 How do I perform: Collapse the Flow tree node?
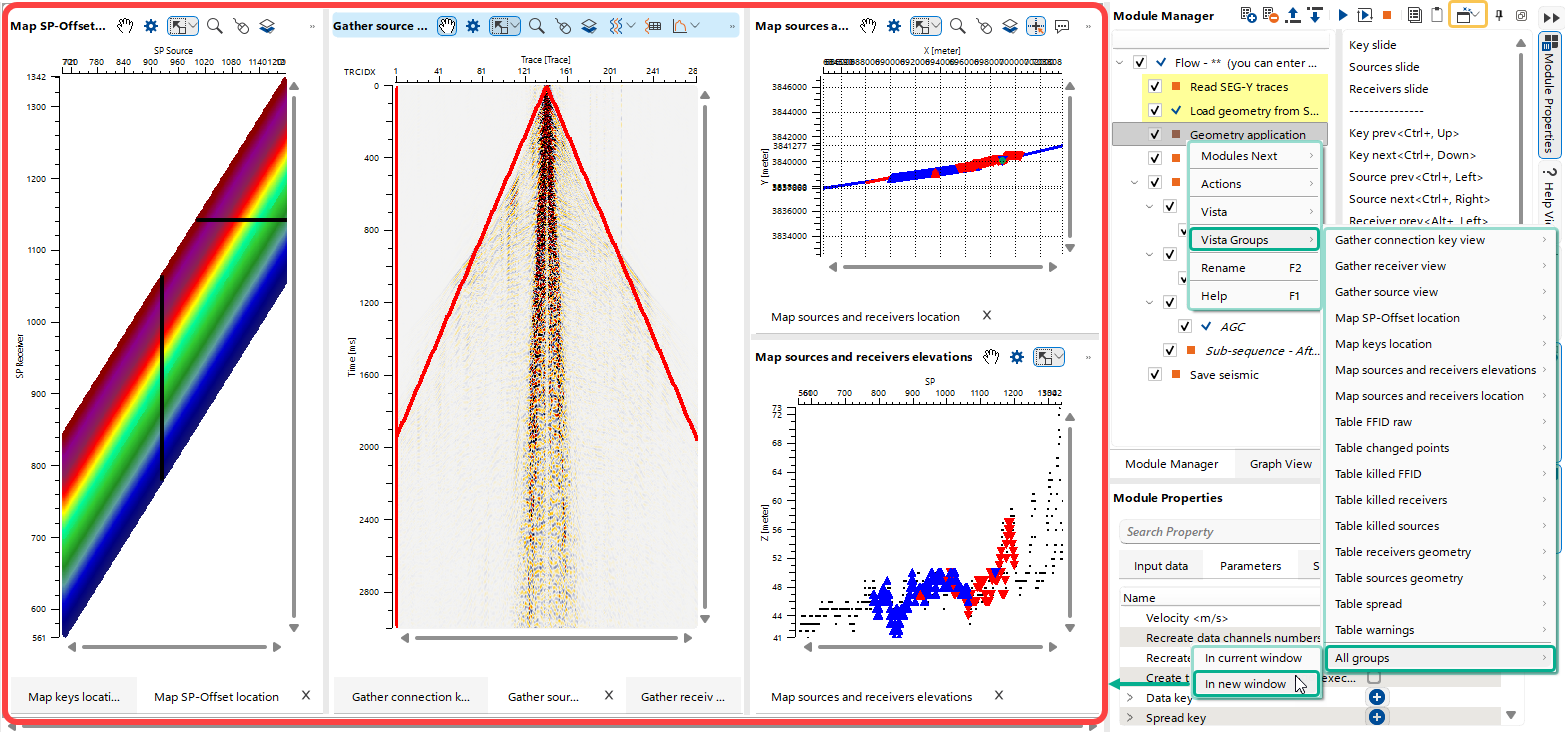pyautogui.click(x=1120, y=63)
